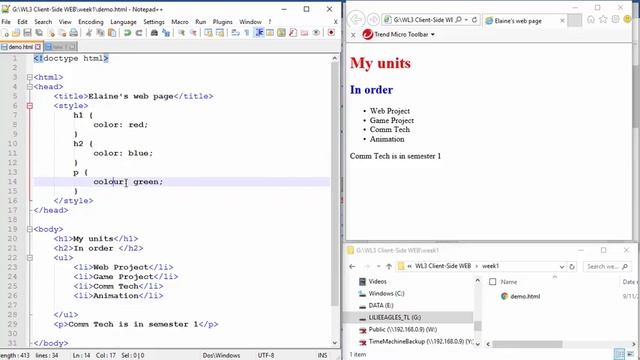Open the Trend Micro Toolbar dropdown

coord(433,35)
